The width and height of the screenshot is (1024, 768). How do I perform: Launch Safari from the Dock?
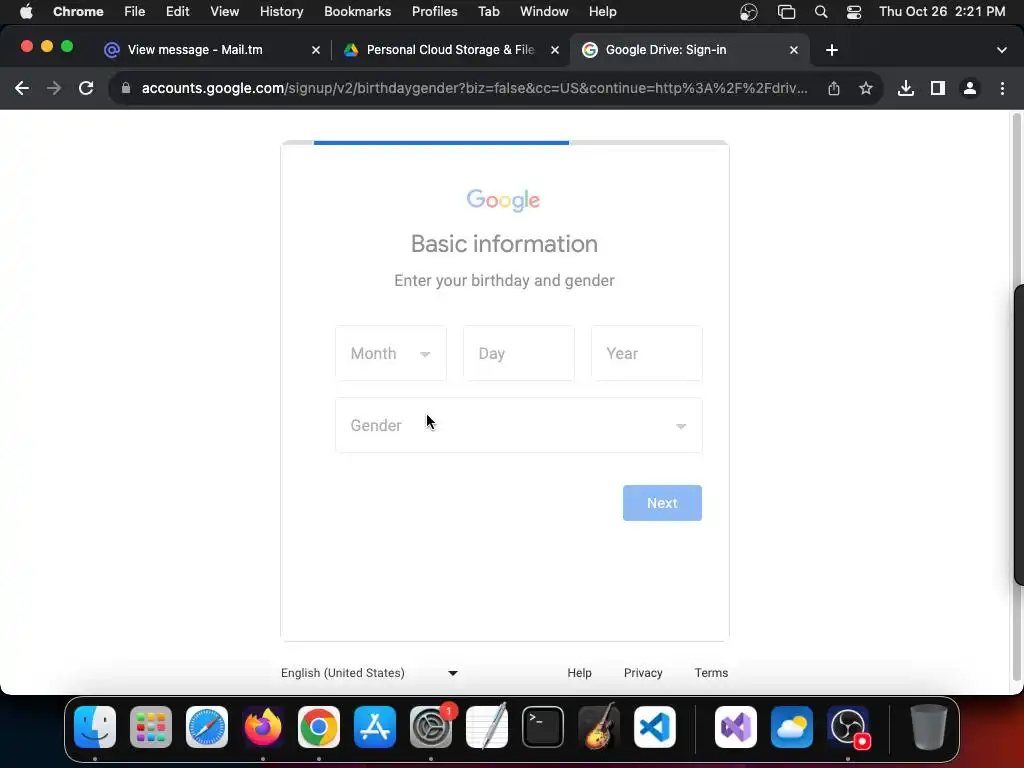[x=207, y=727]
